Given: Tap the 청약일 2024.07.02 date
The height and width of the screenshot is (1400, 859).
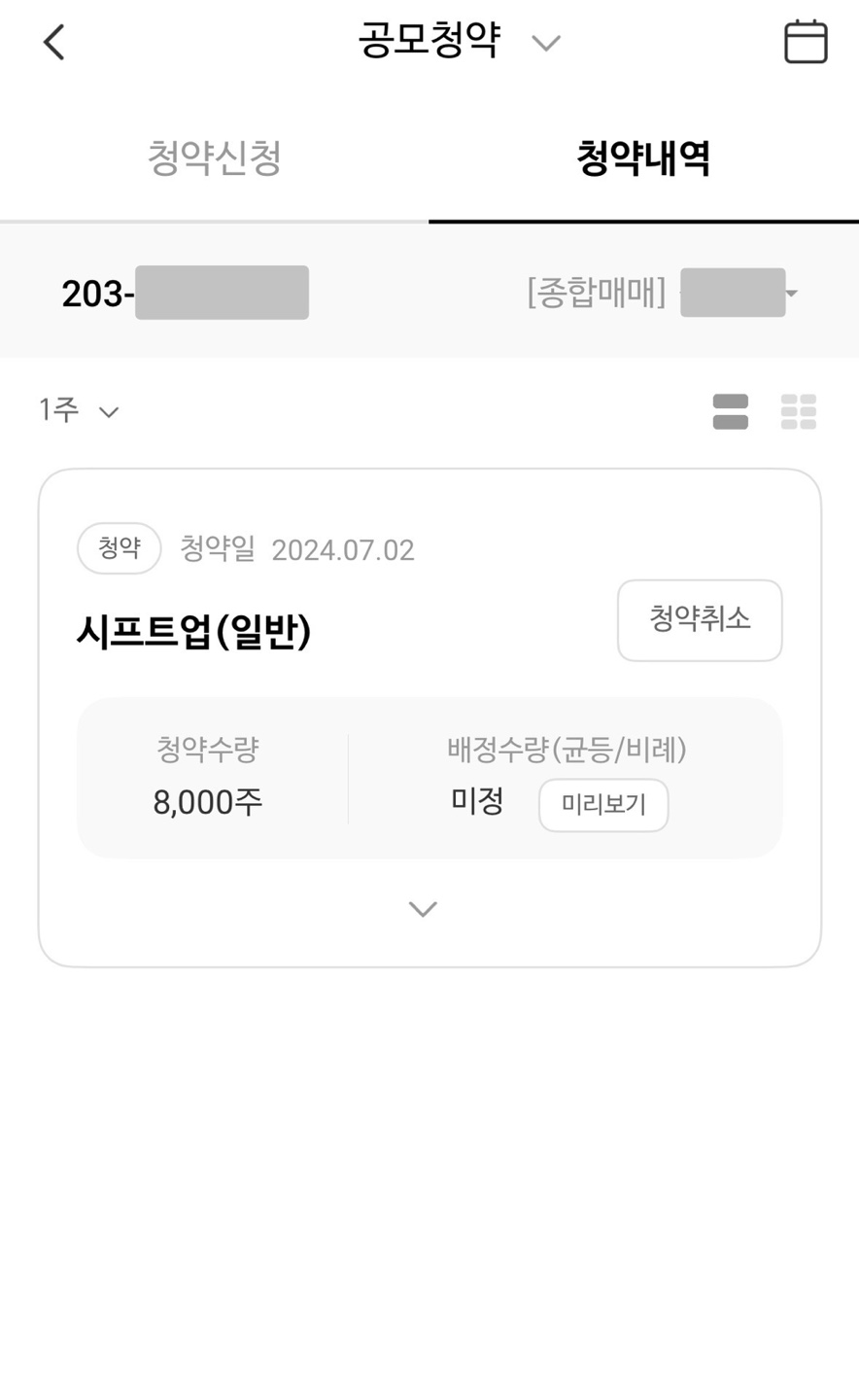Looking at the screenshot, I should [x=297, y=549].
